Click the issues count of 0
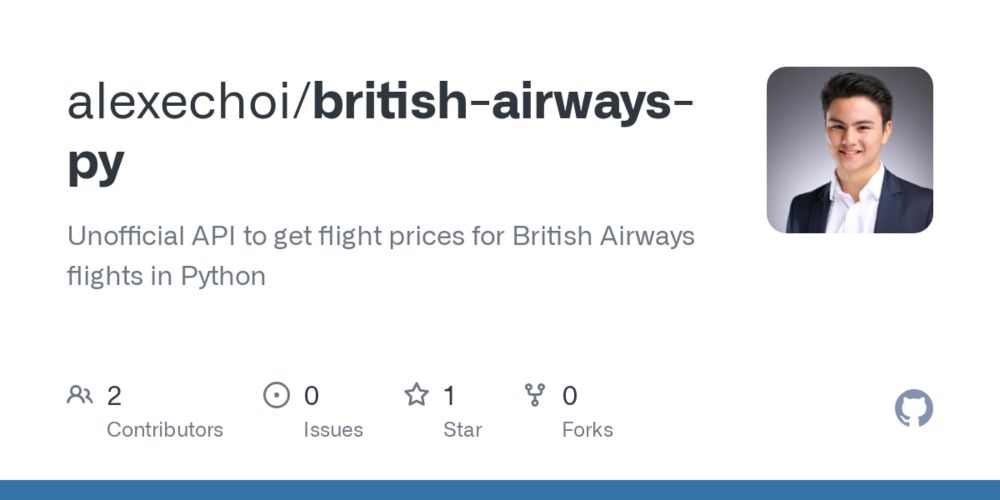 (x=311, y=396)
